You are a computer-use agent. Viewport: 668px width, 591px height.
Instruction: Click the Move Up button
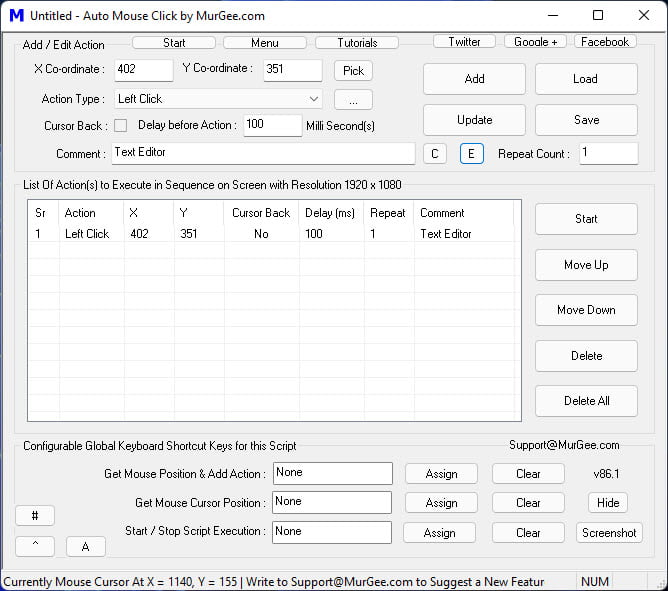pos(586,265)
